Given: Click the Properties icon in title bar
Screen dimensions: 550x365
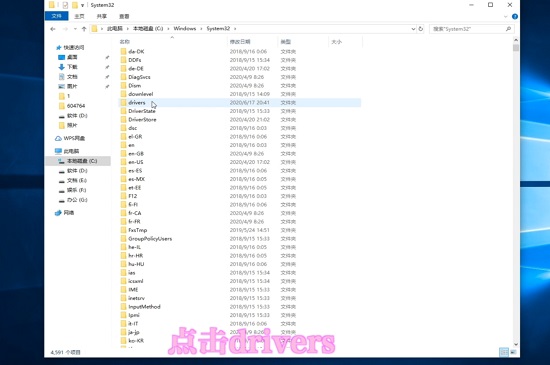Looking at the screenshot, I should pos(65,5).
